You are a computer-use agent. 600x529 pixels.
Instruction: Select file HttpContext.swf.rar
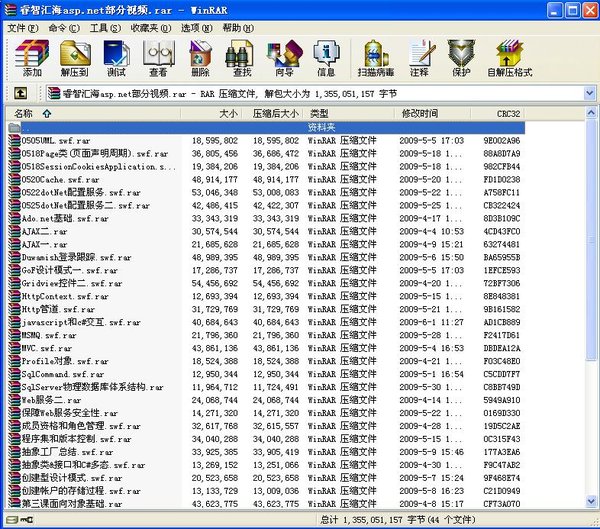[x=265, y=297]
